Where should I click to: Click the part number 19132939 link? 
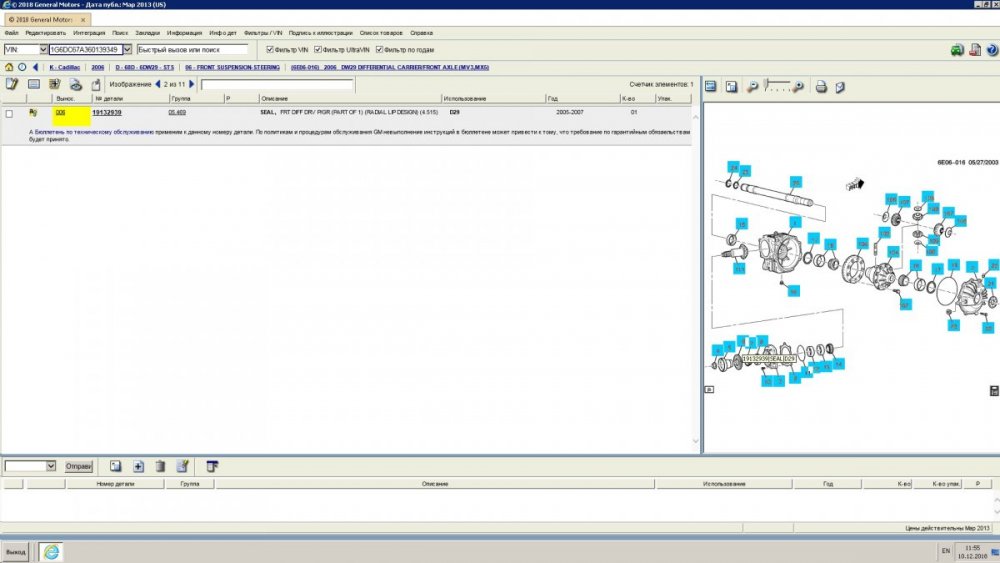tap(107, 113)
